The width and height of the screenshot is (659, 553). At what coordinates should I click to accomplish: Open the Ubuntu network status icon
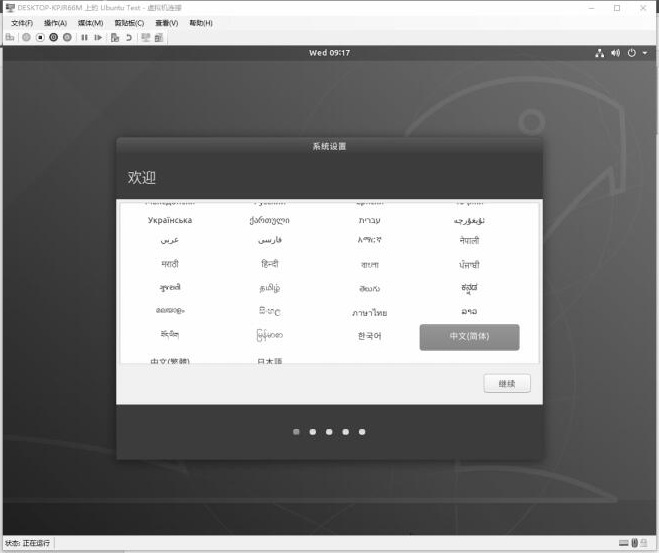[600, 53]
